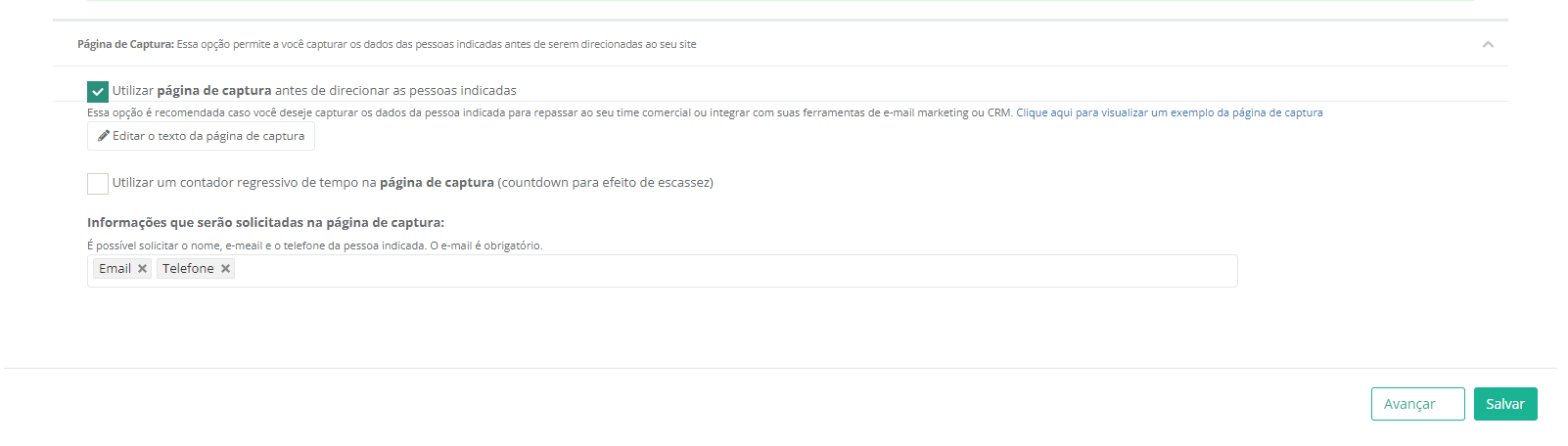Uncheck the Utilizar página de captura checkbox
Viewport: 1568px width, 446px height.
tap(98, 92)
